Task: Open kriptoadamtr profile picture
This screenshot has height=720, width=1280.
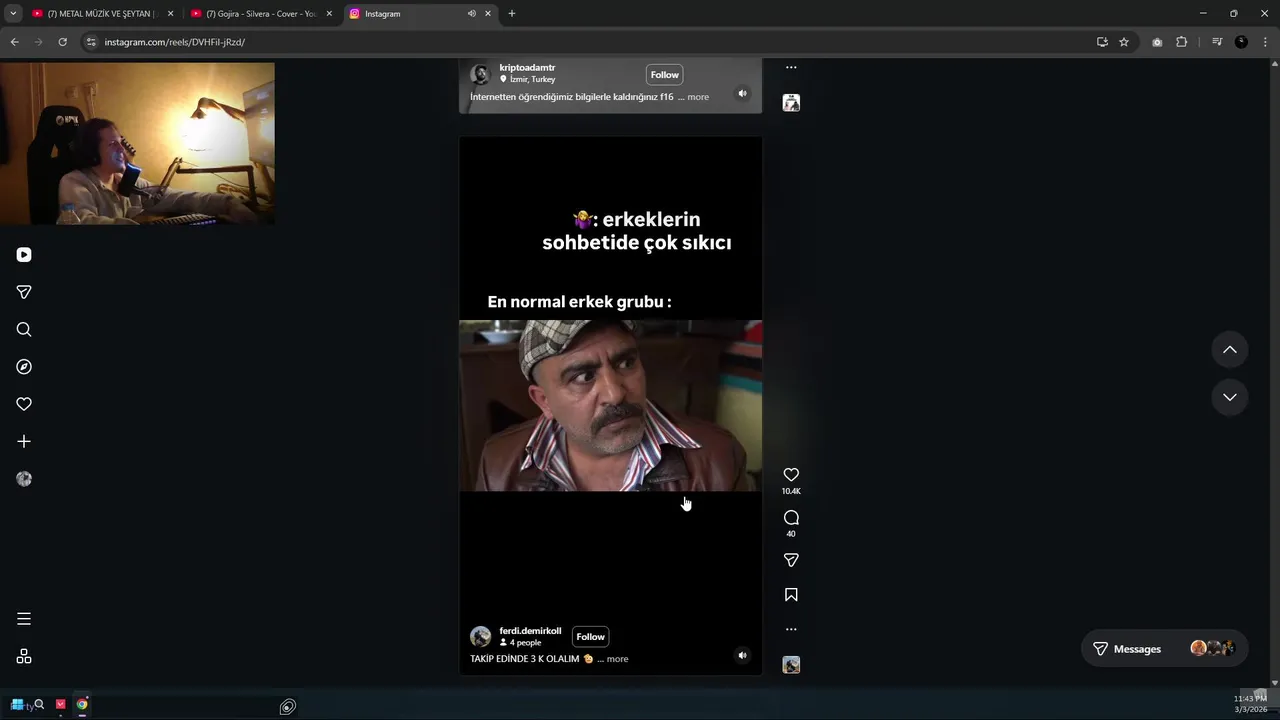Action: (481, 75)
